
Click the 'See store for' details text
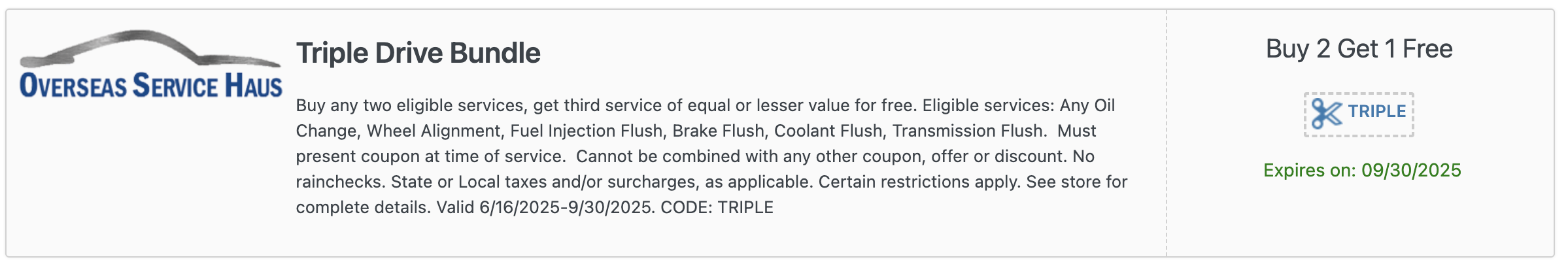pyautogui.click(x=1077, y=182)
